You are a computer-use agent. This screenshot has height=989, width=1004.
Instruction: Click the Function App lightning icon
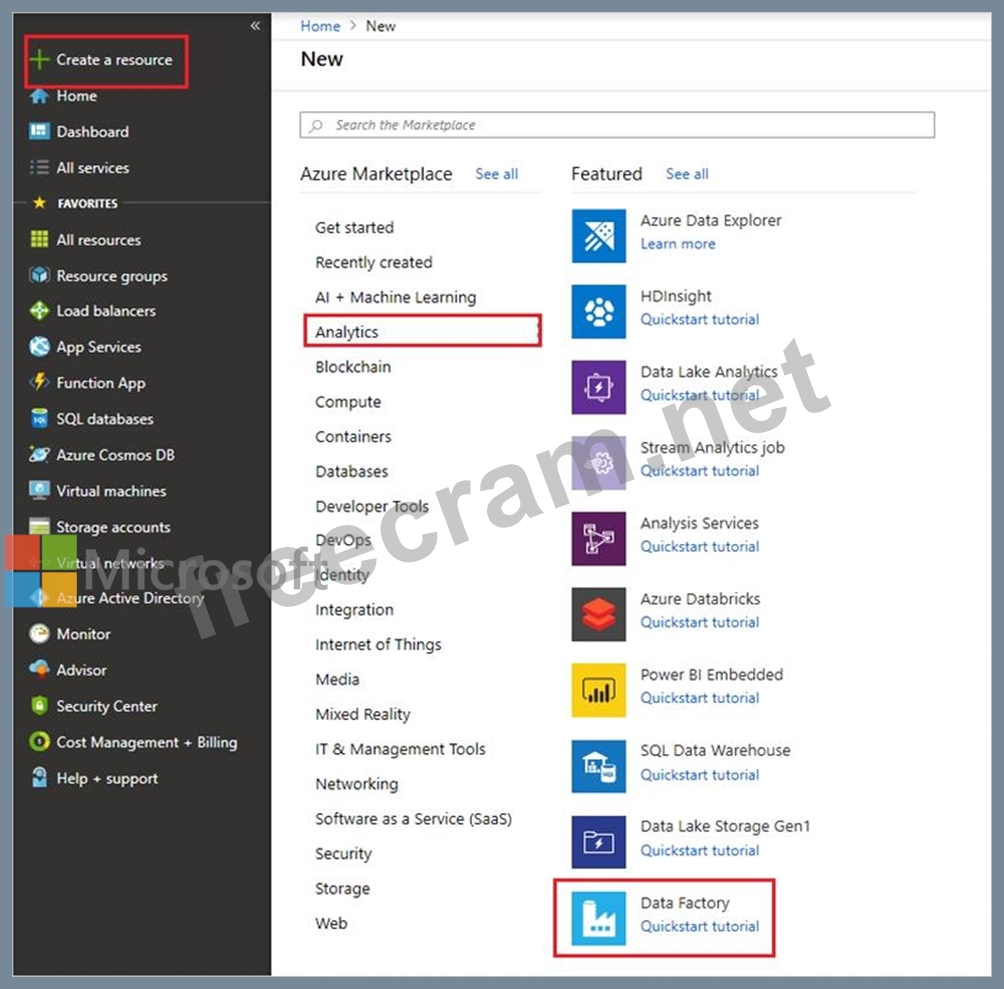(x=39, y=382)
